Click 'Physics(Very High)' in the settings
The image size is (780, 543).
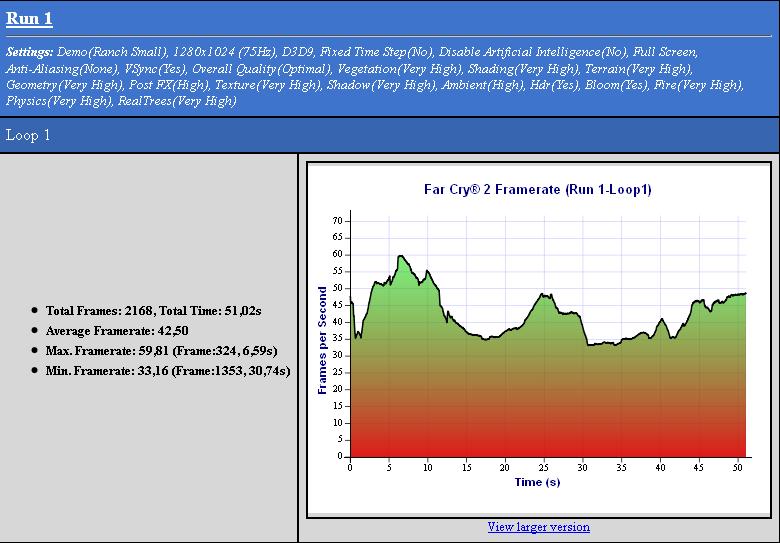(59, 101)
